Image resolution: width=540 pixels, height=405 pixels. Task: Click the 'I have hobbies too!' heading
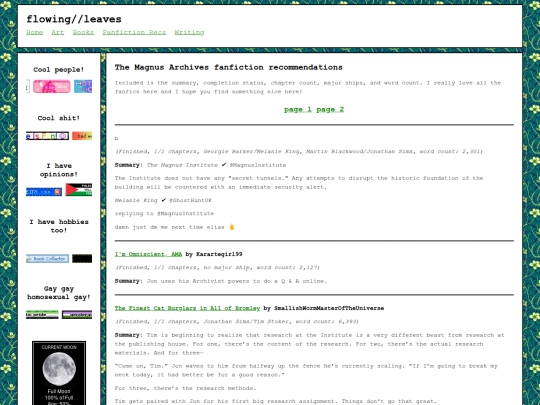[x=59, y=226]
